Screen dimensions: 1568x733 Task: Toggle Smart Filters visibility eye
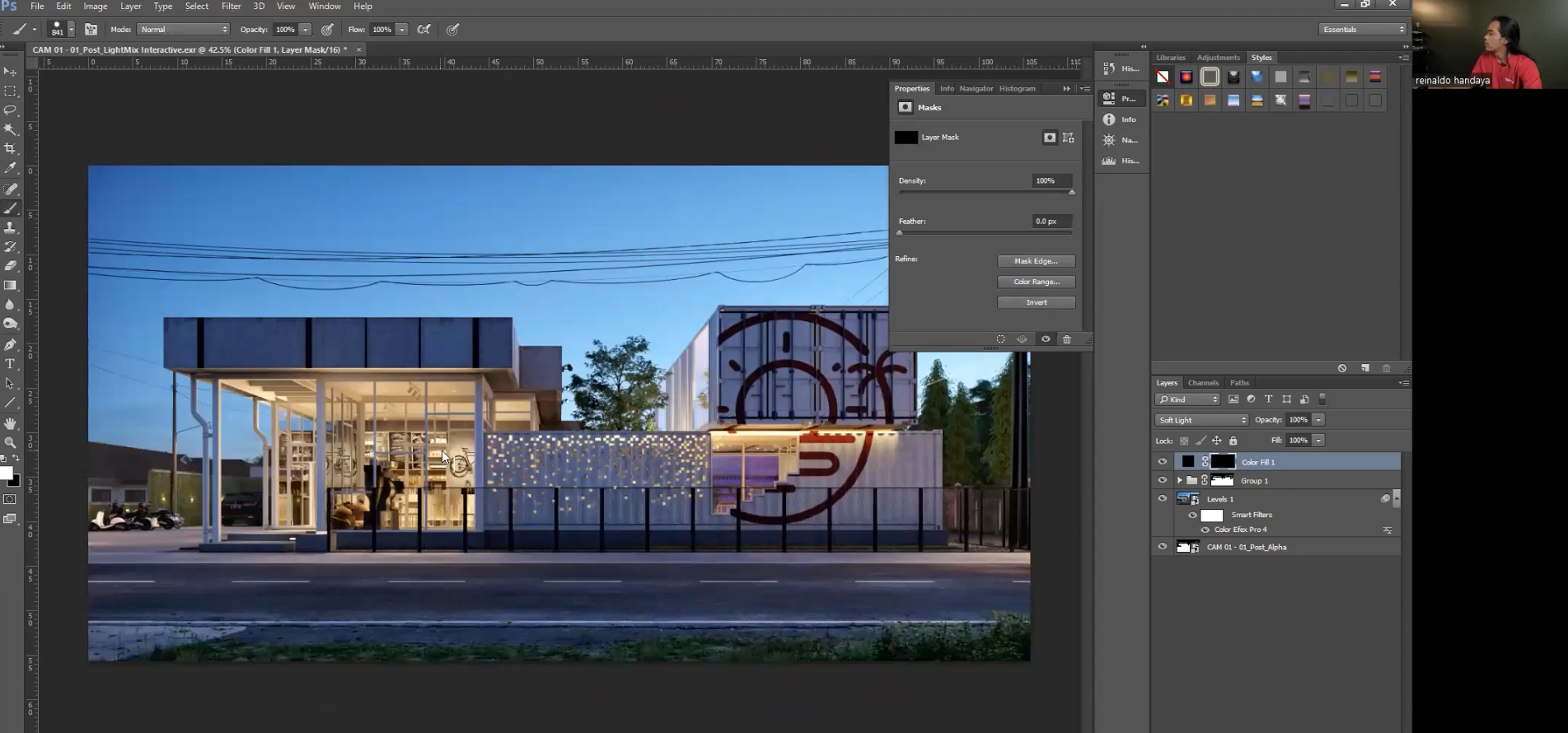click(x=1192, y=515)
